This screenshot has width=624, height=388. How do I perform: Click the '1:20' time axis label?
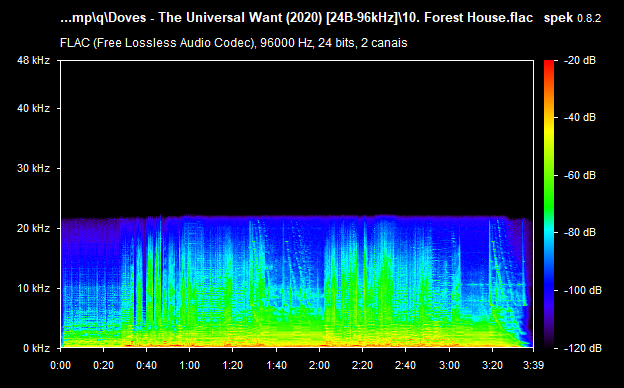coord(232,365)
